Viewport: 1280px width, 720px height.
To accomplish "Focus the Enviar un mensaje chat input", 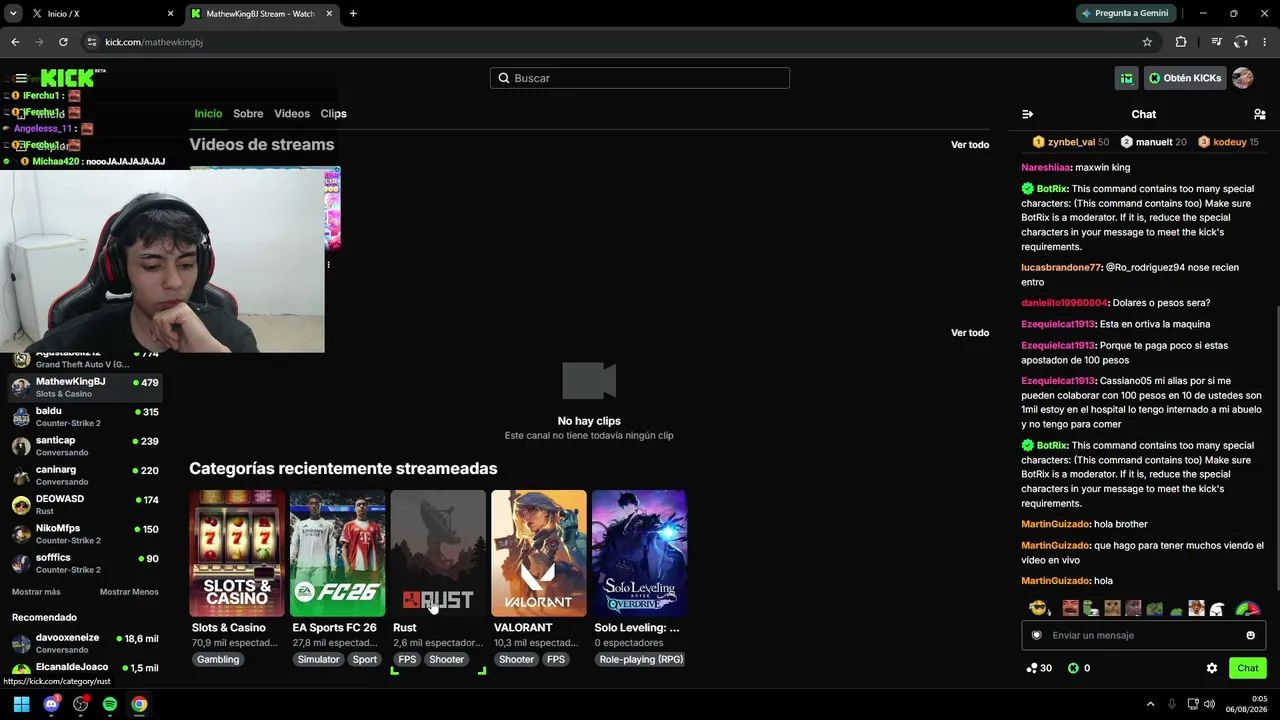I will (1143, 635).
